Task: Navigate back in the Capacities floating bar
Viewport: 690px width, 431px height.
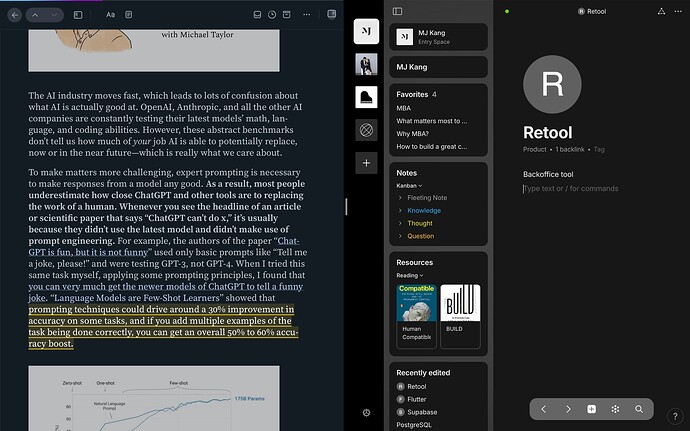Action: pos(543,409)
